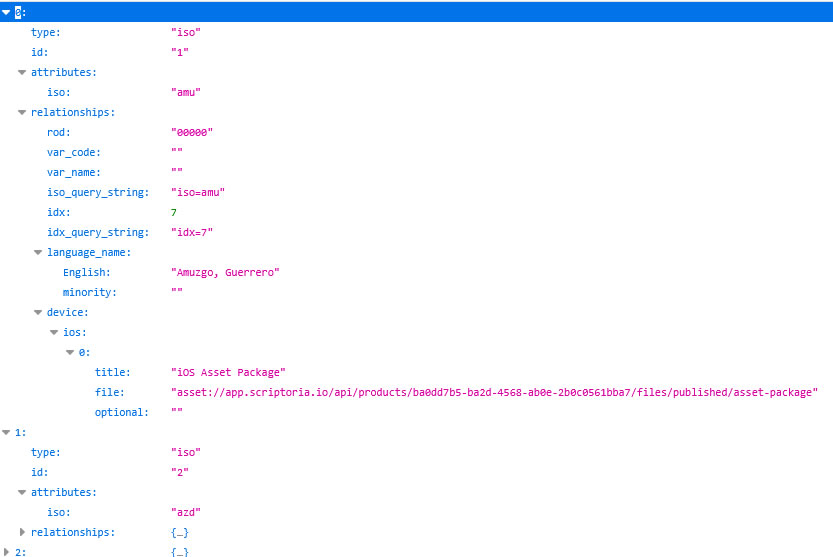Collapse the device node

39,312
